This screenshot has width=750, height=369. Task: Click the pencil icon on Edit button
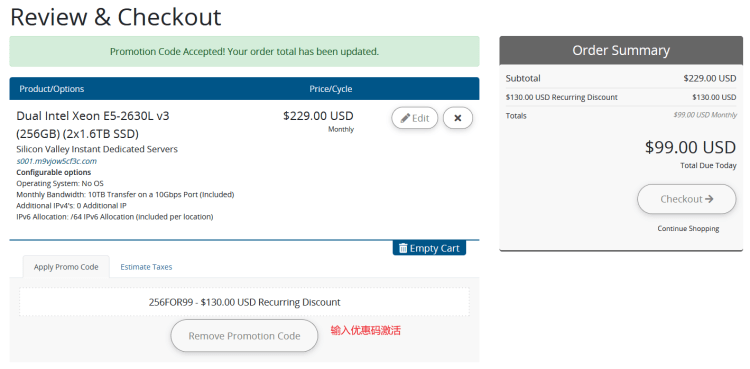tap(405, 118)
